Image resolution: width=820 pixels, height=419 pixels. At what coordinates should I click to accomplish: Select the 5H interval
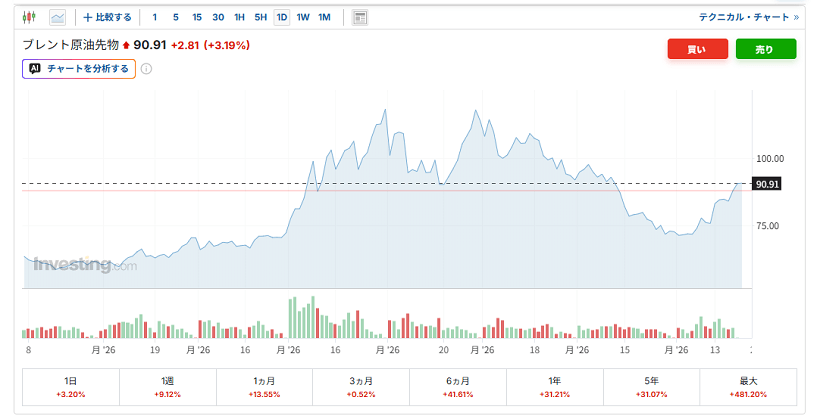point(260,17)
